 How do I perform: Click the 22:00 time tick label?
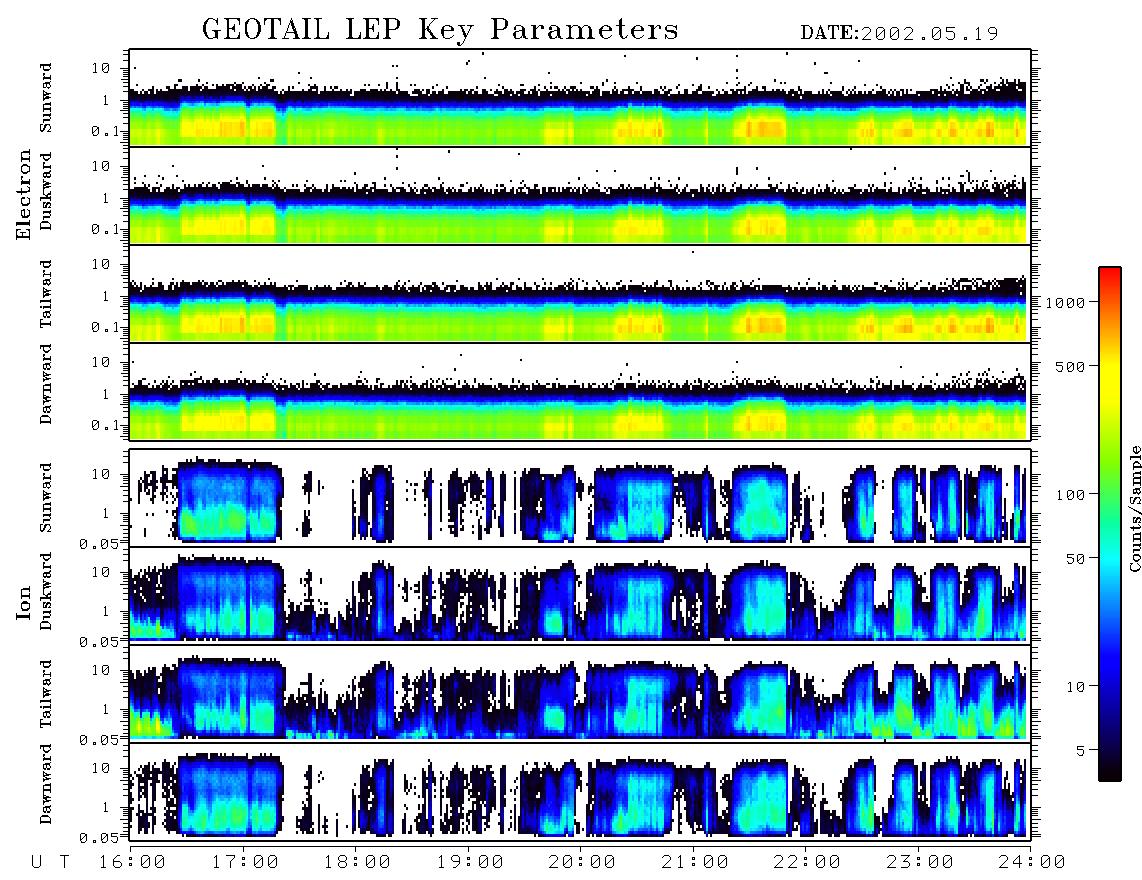tap(807, 863)
